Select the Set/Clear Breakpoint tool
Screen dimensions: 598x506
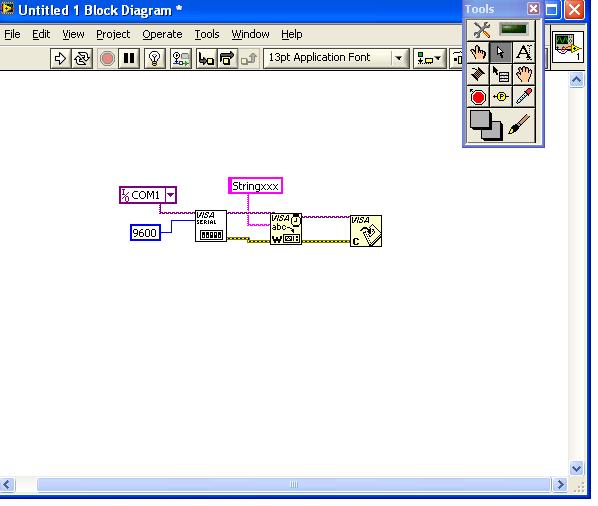(478, 96)
